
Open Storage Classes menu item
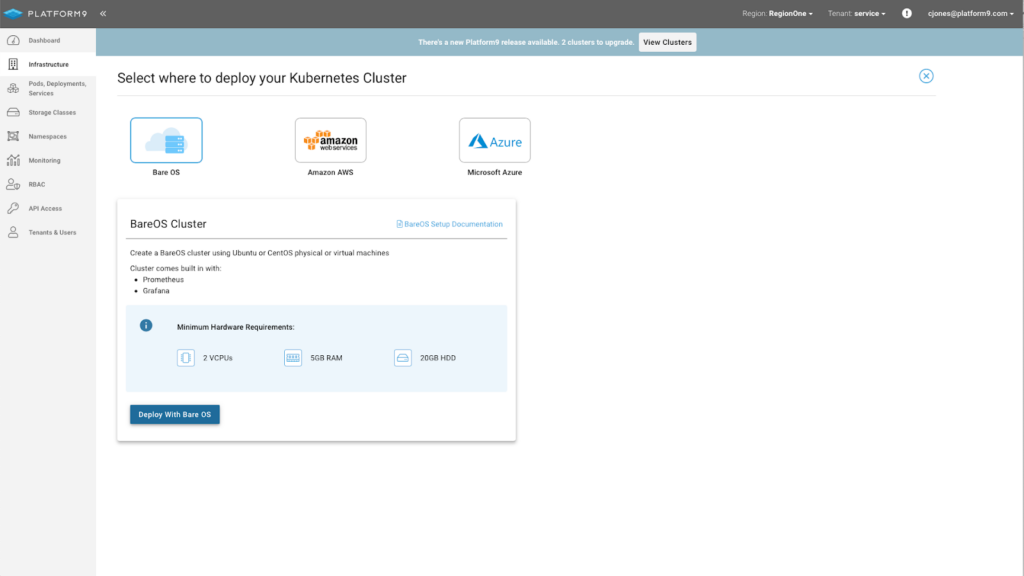point(48,112)
